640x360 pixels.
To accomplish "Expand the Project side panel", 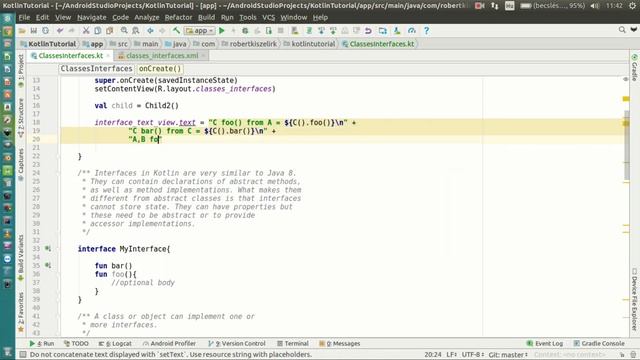I will [21, 70].
